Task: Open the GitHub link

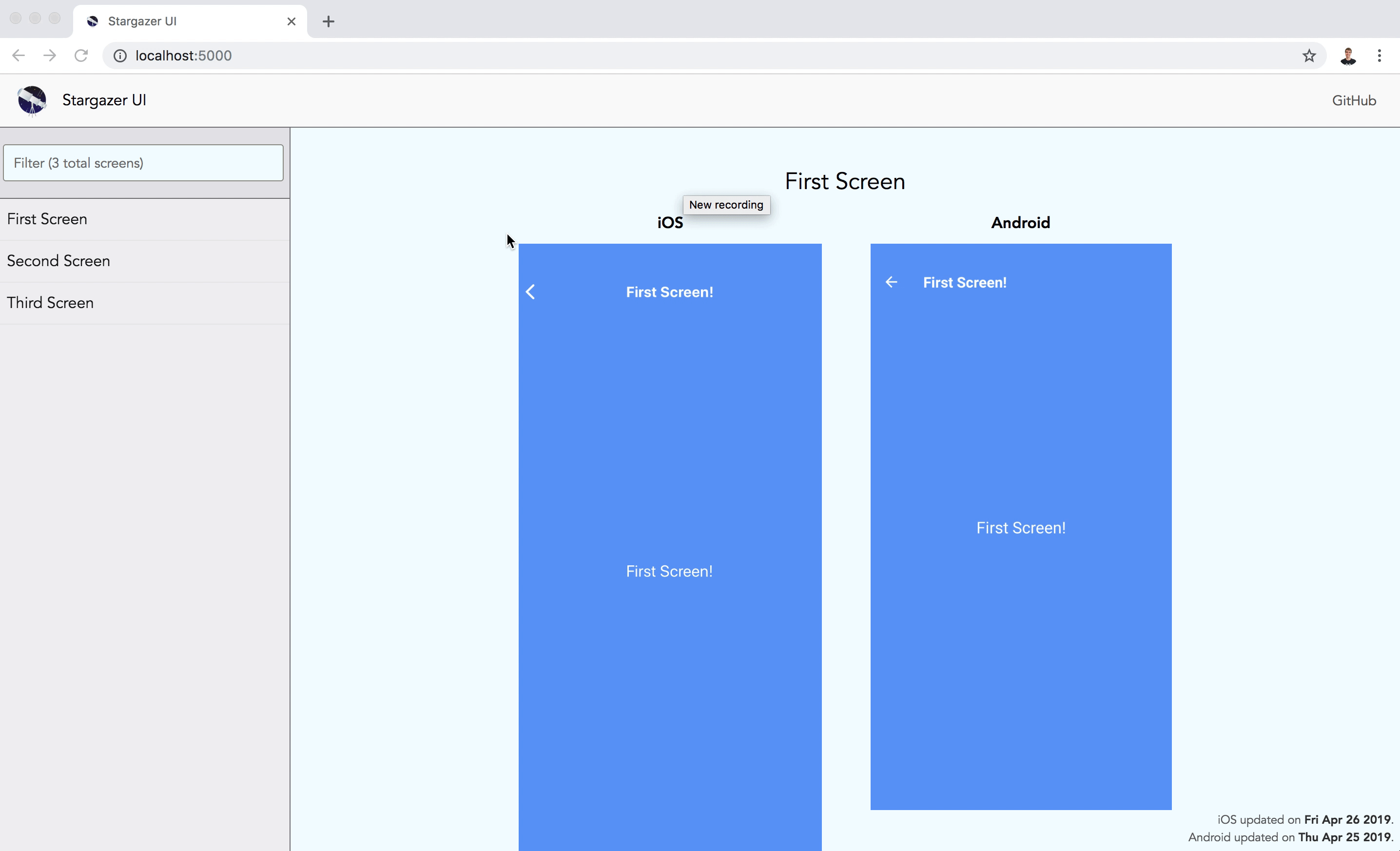Action: (x=1354, y=100)
